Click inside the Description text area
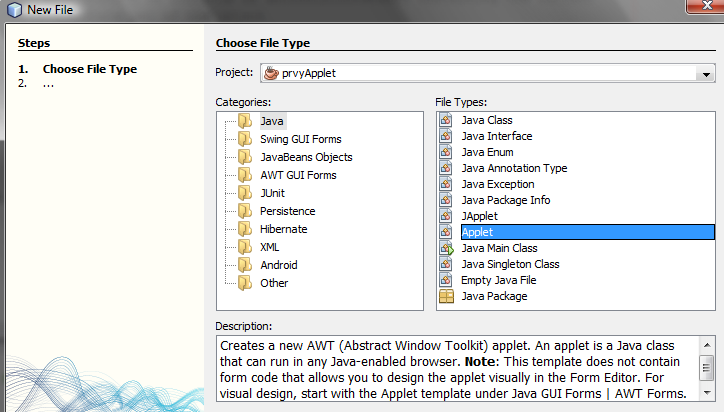 457,369
